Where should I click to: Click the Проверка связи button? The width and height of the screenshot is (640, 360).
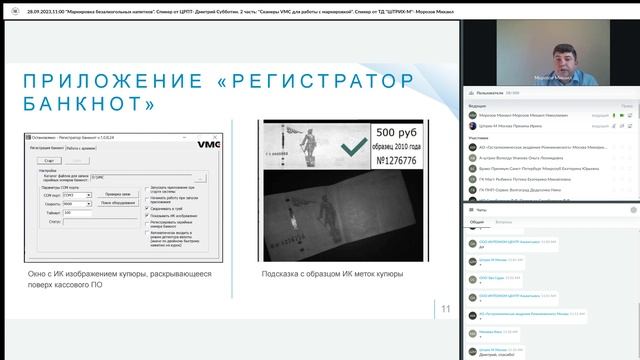coord(118,194)
